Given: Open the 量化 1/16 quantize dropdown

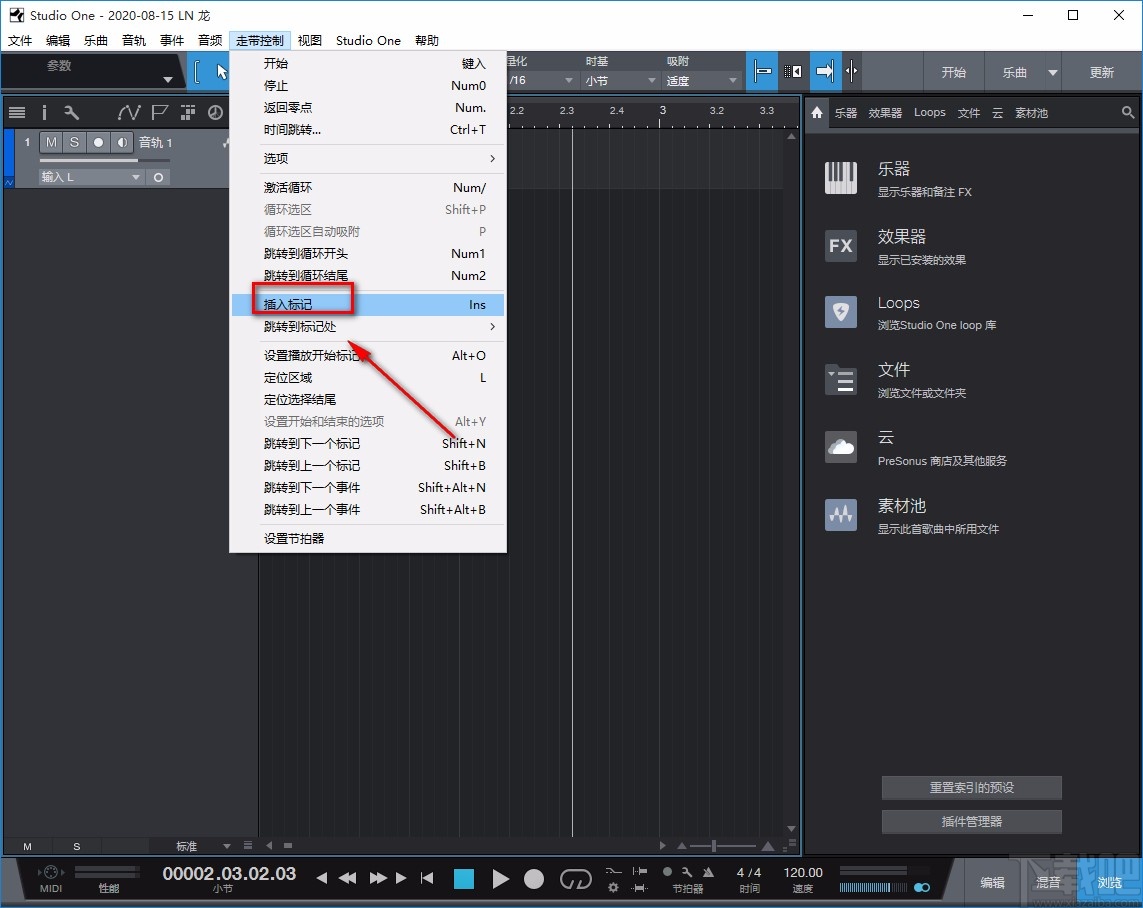Looking at the screenshot, I should click(541, 80).
